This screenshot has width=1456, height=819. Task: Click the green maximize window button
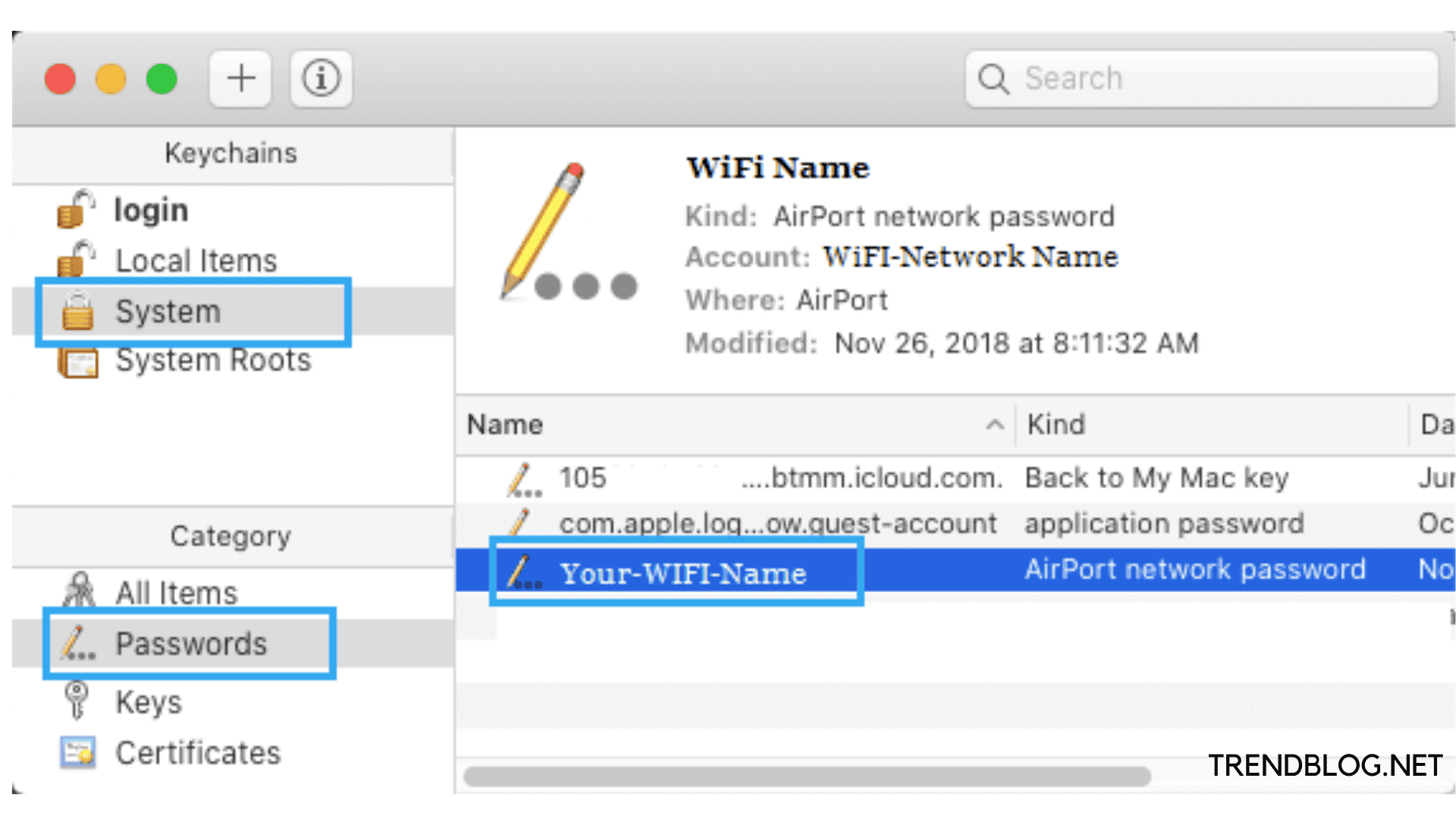click(x=162, y=79)
